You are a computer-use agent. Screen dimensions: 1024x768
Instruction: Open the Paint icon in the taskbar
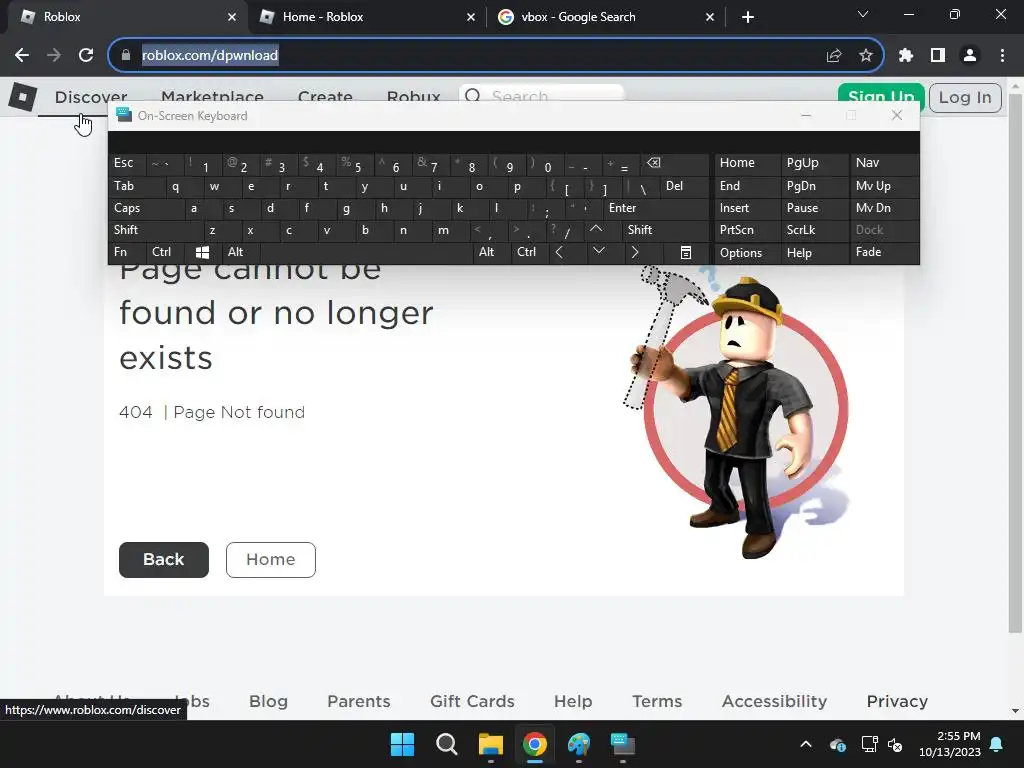coord(579,744)
